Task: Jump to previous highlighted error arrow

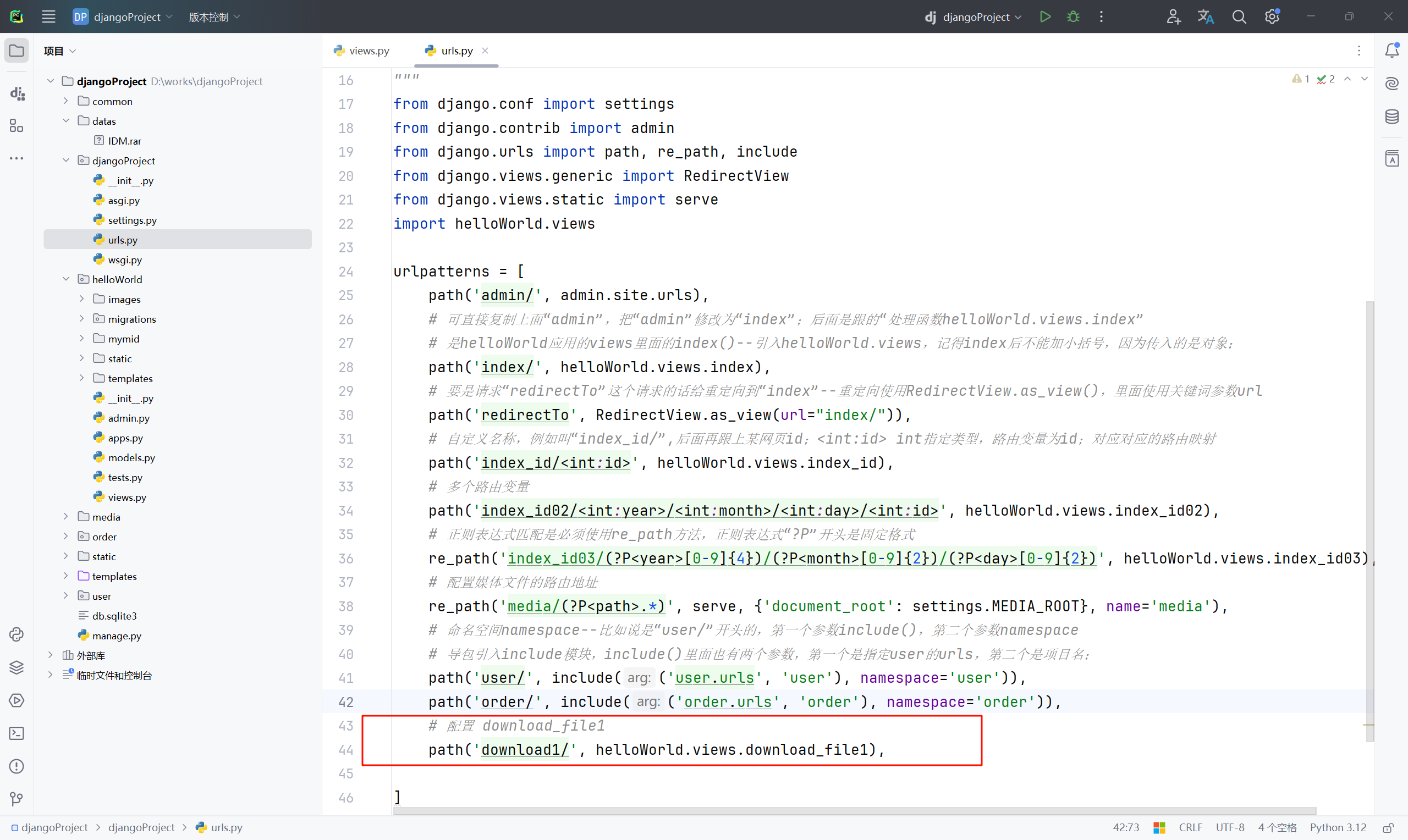Action: click(1347, 79)
